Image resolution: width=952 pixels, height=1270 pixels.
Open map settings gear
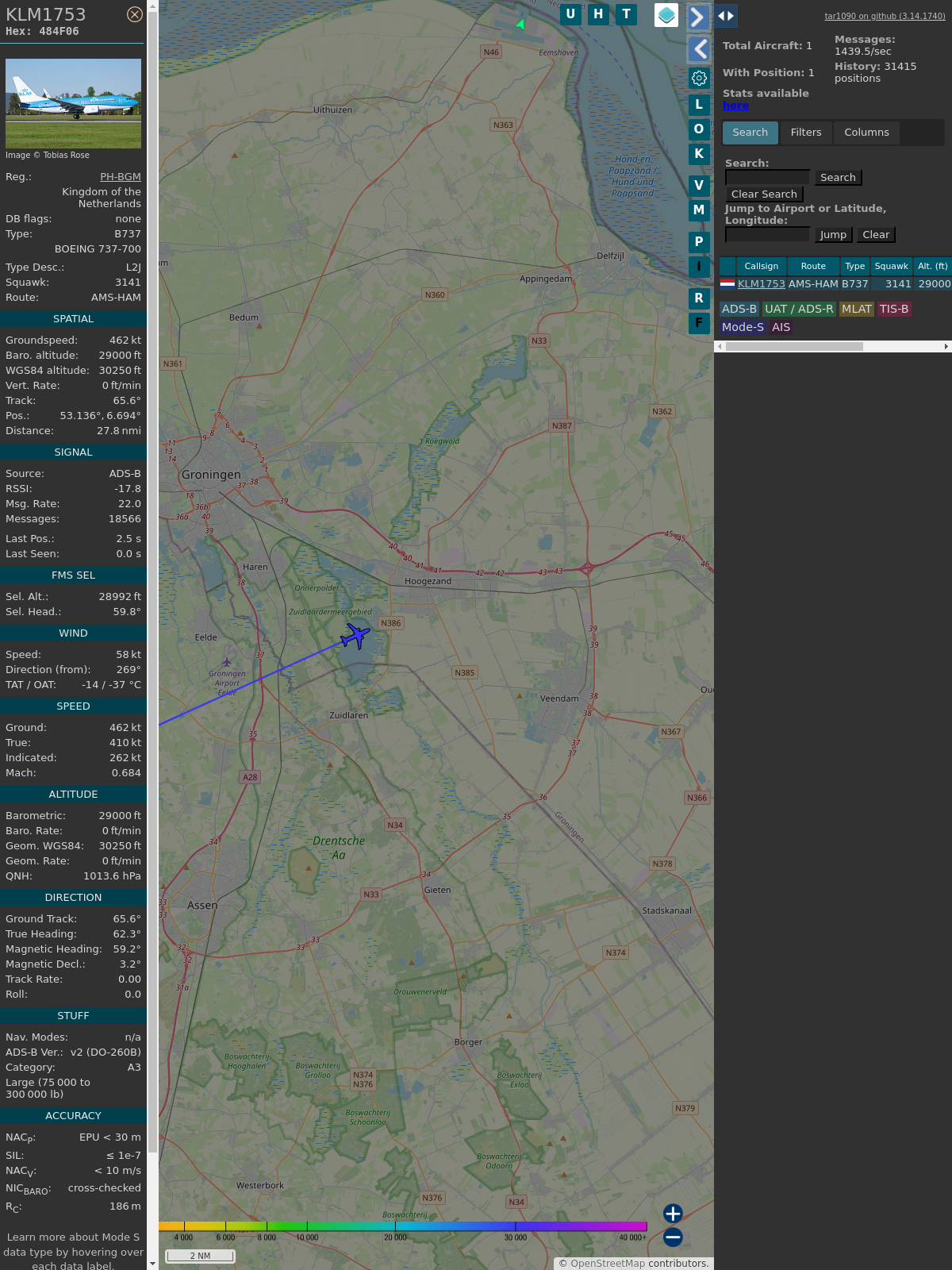coord(699,78)
